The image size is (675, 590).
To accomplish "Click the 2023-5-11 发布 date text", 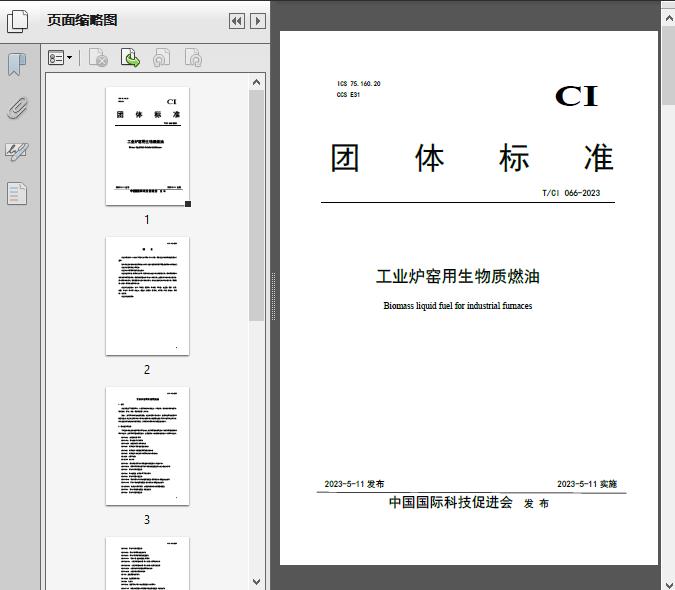I will [354, 484].
